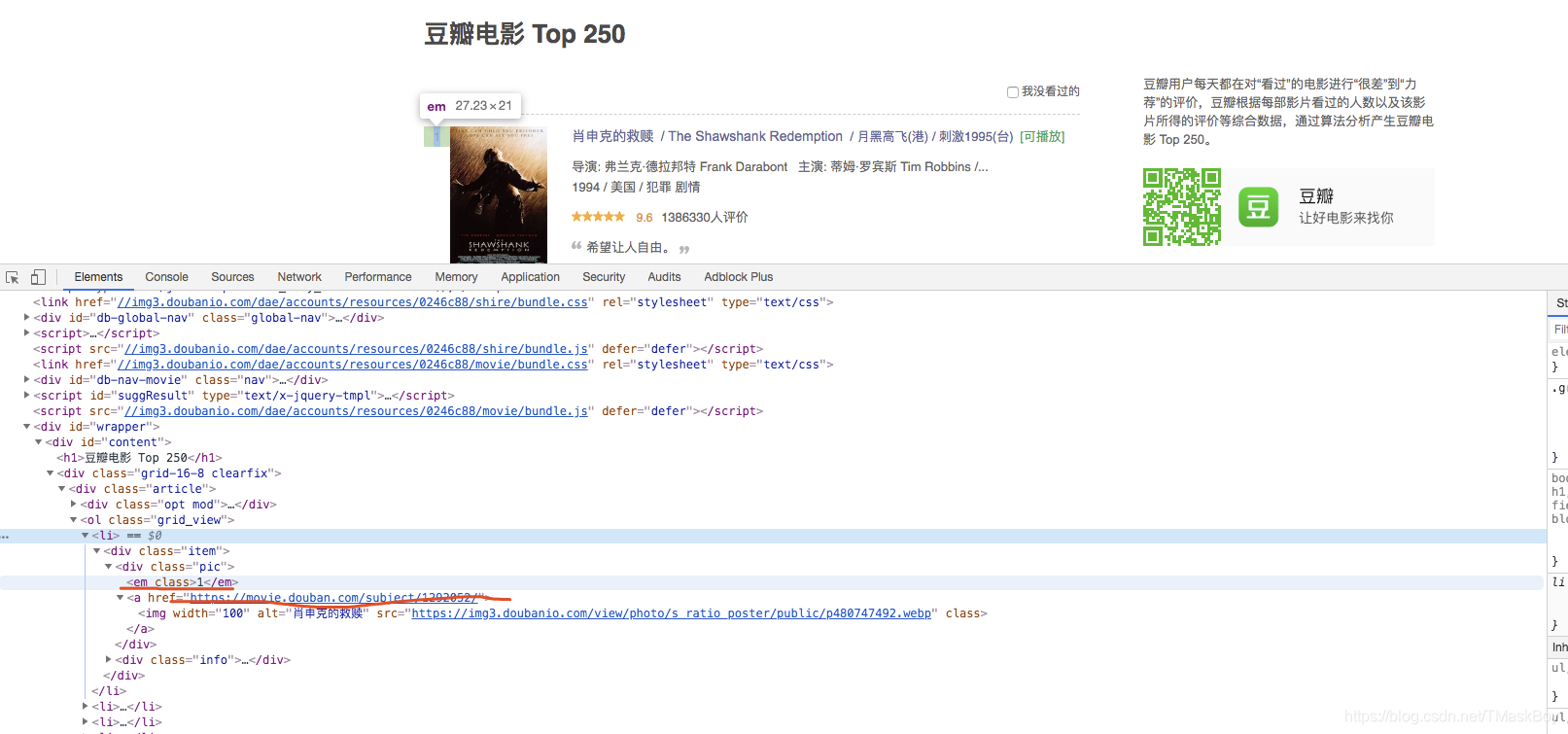Collapse the anchor href subject node
1568x734 pixels.
click(x=121, y=597)
